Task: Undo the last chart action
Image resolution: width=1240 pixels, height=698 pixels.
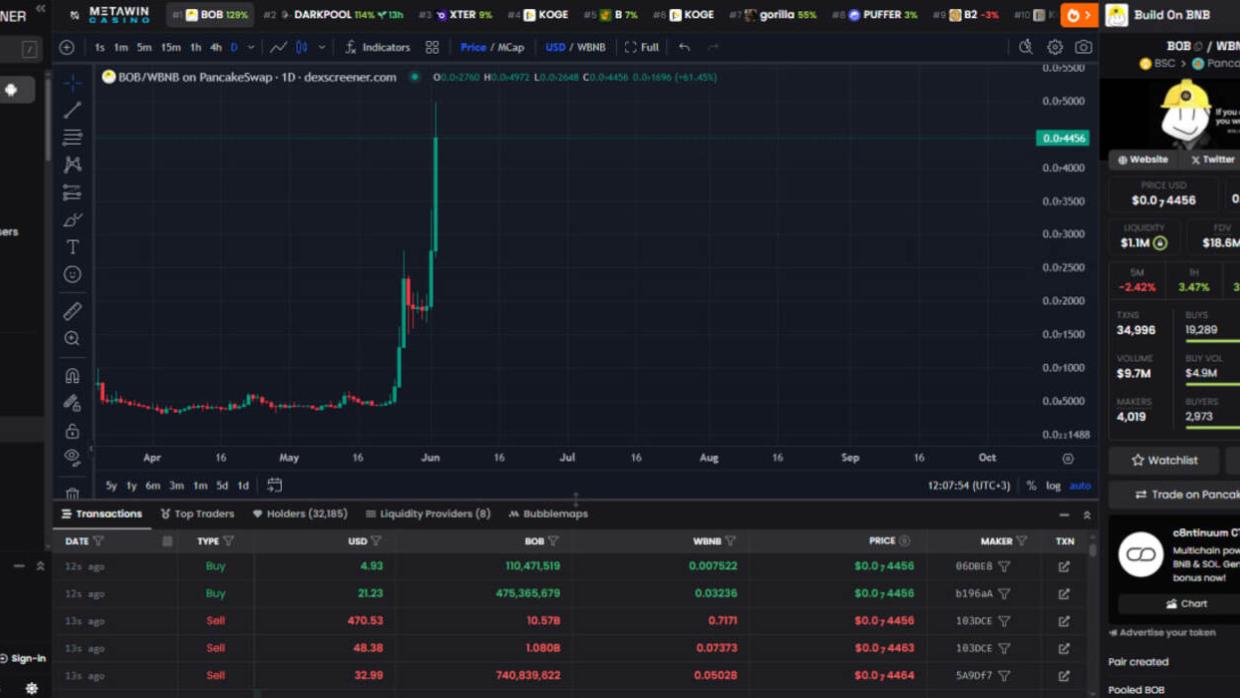Action: 684,47
